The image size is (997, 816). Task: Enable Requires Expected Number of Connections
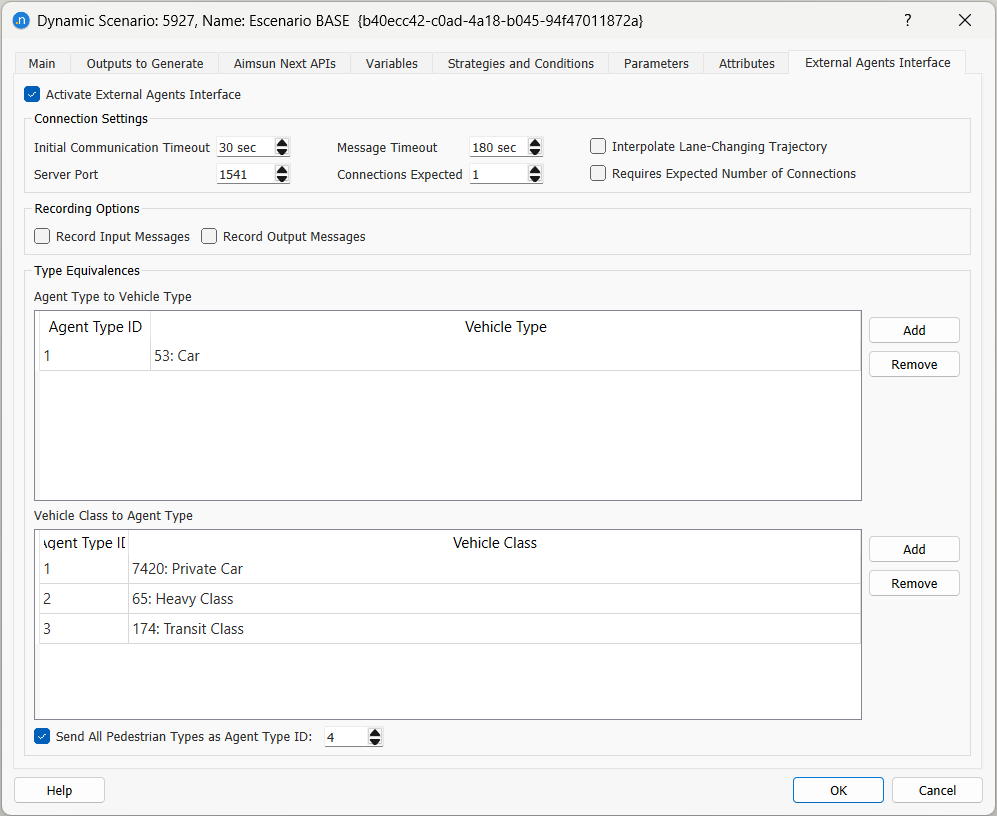coord(597,173)
